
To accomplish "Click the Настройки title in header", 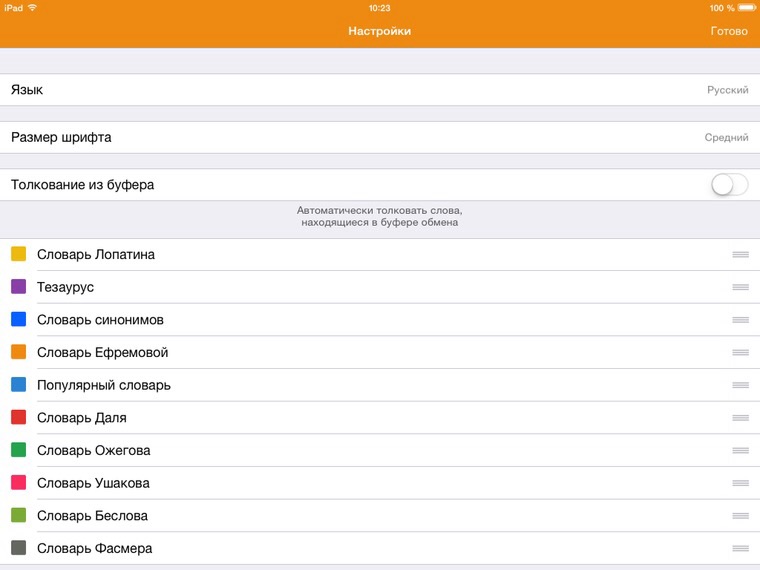I will pos(380,31).
